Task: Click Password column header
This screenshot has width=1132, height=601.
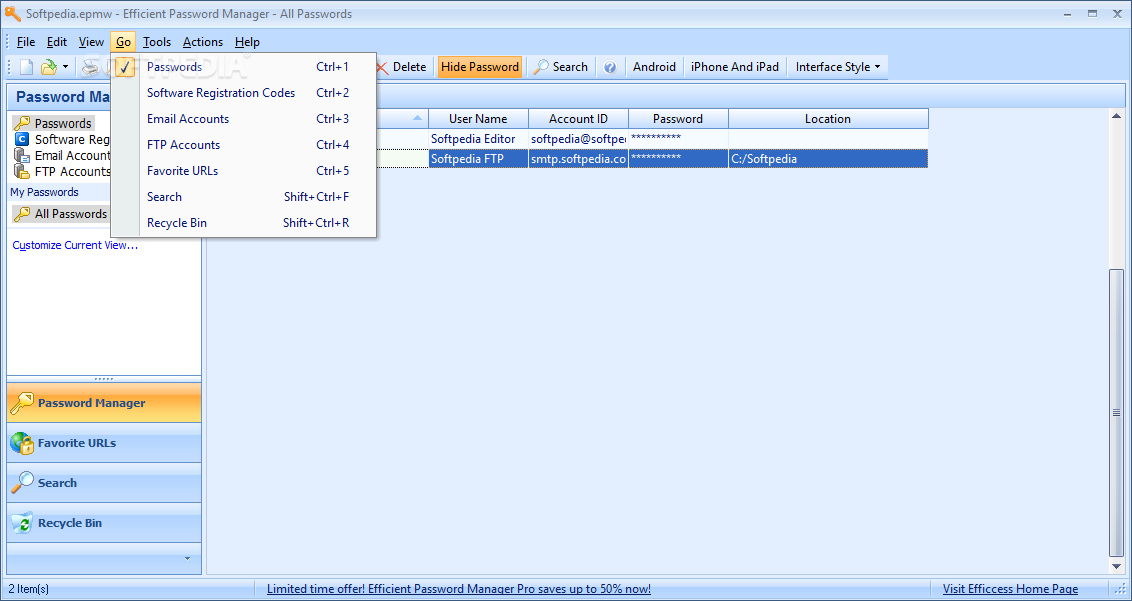Action: [678, 118]
